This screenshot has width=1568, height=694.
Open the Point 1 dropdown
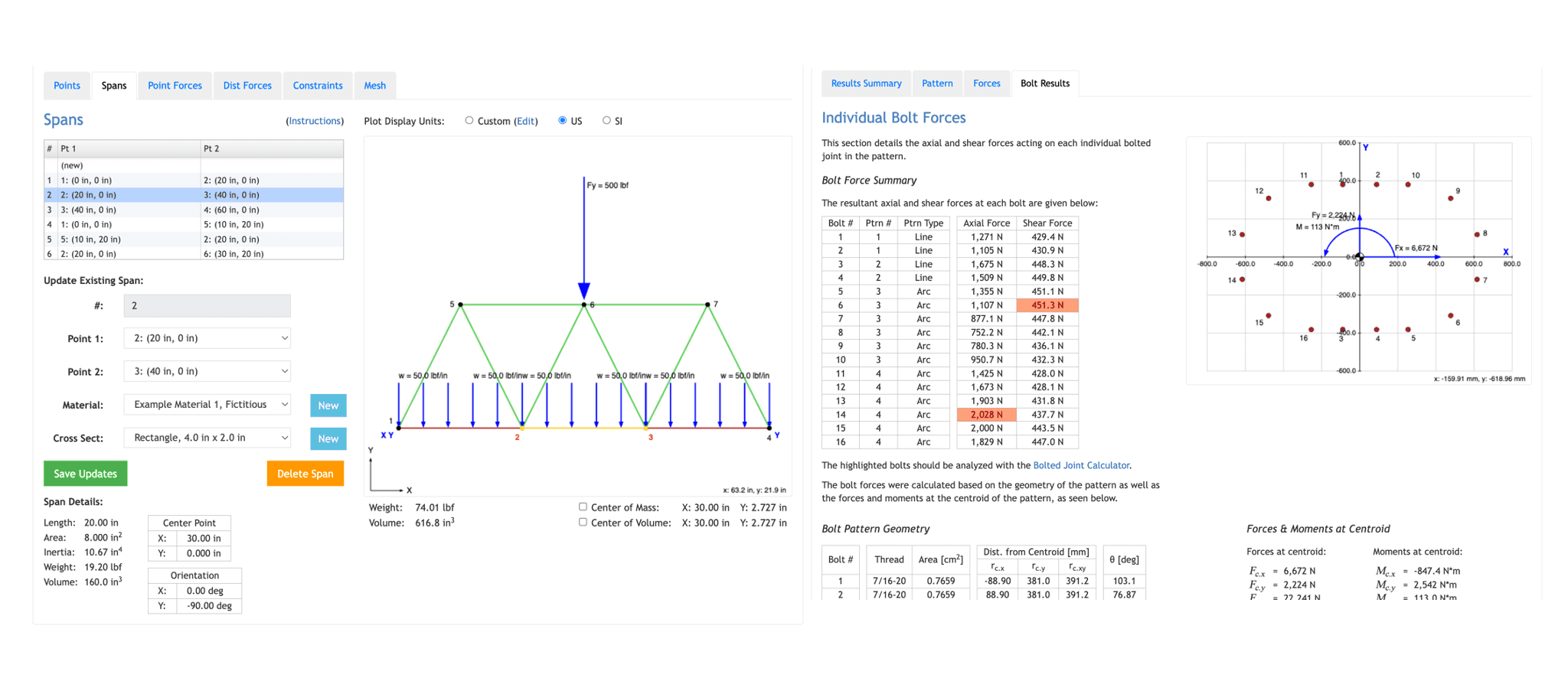tap(207, 338)
